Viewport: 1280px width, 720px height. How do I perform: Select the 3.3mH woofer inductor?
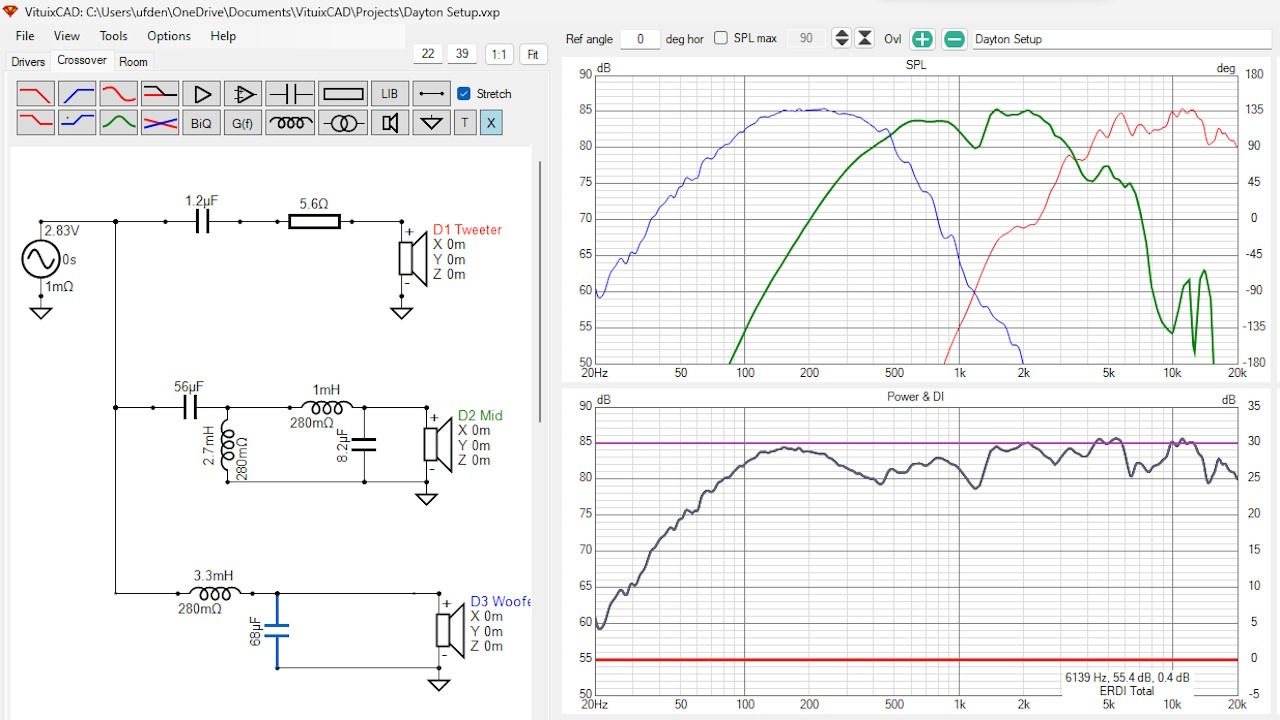215,593
